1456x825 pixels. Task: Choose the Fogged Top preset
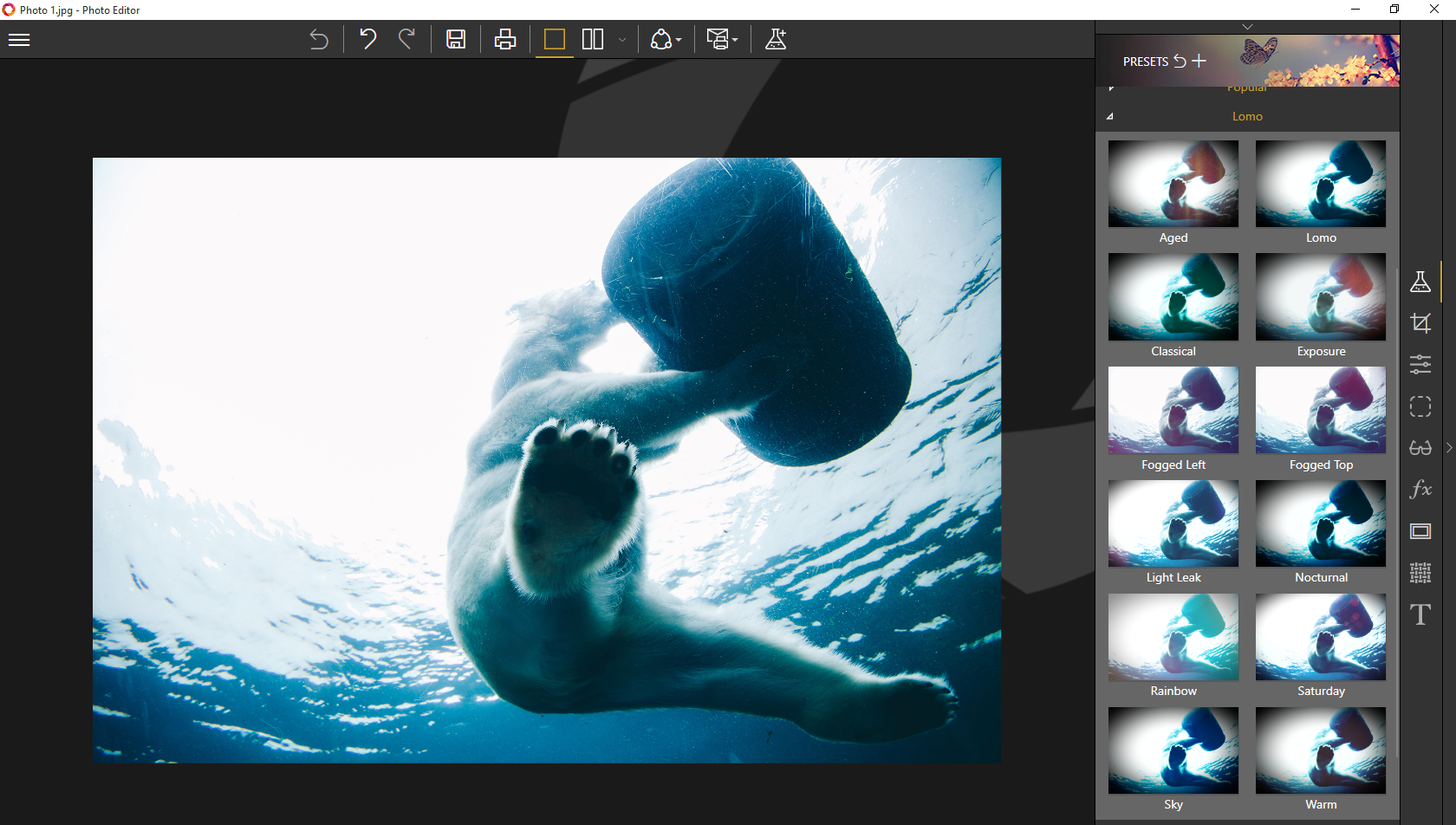1321,410
